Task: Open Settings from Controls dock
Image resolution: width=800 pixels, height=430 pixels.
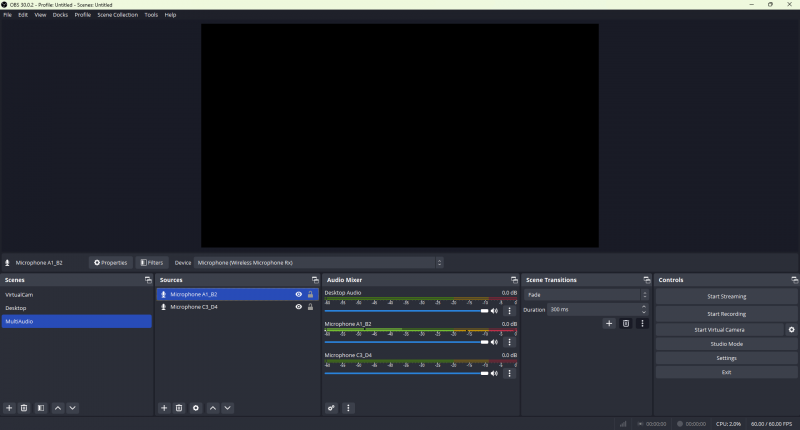Action: click(x=727, y=358)
